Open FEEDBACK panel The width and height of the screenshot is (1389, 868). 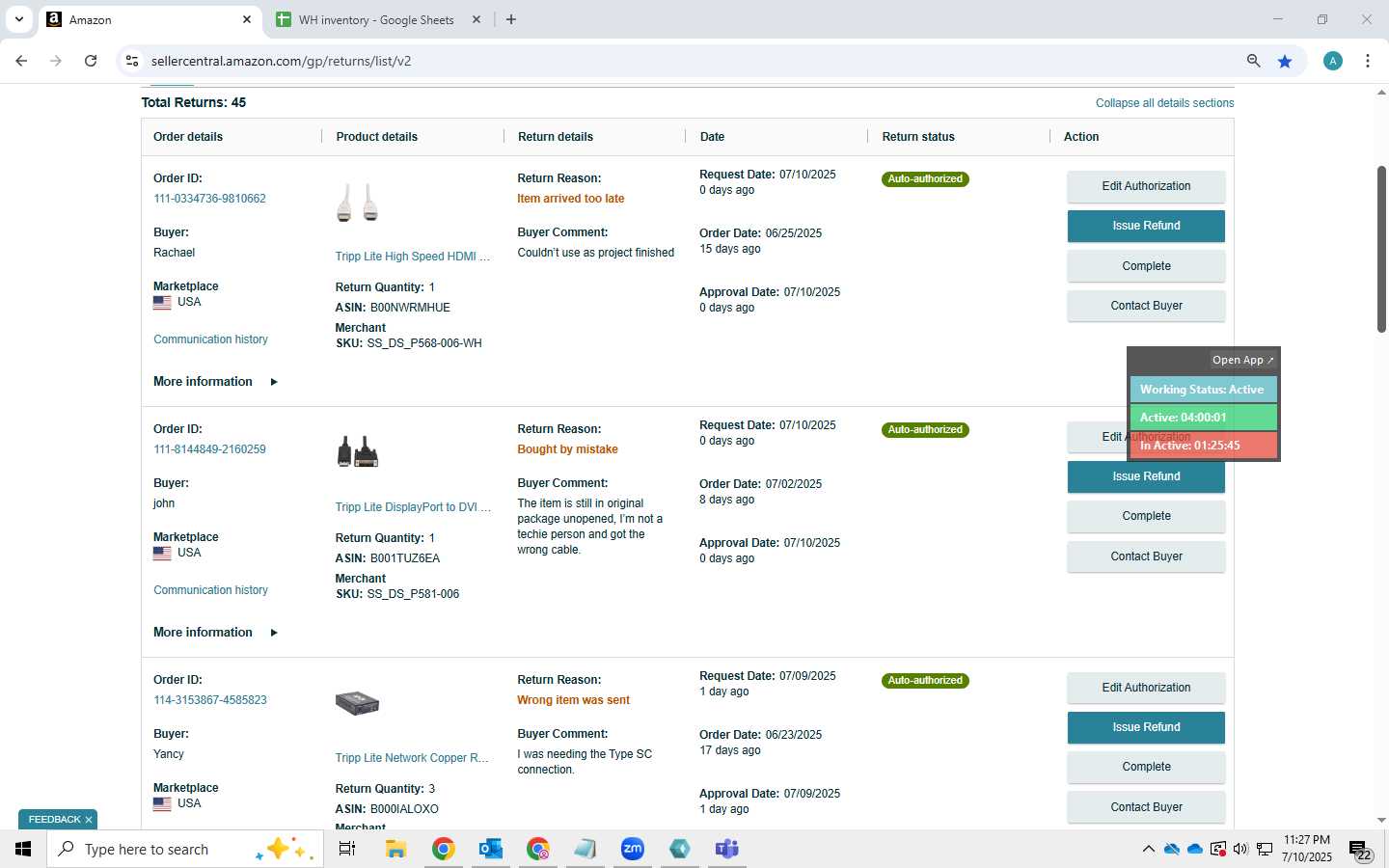tap(54, 820)
